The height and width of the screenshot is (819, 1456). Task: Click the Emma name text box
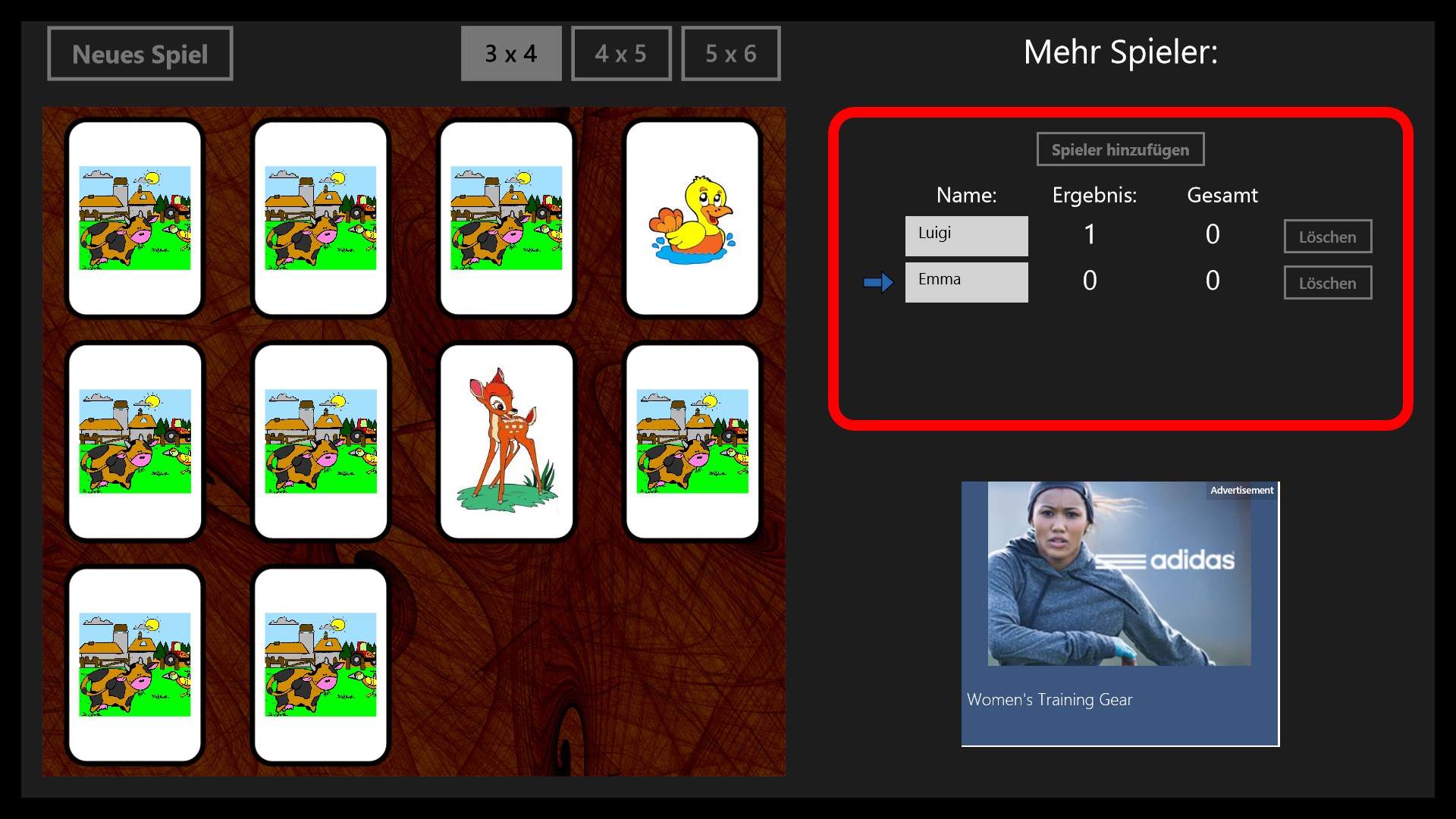(967, 282)
